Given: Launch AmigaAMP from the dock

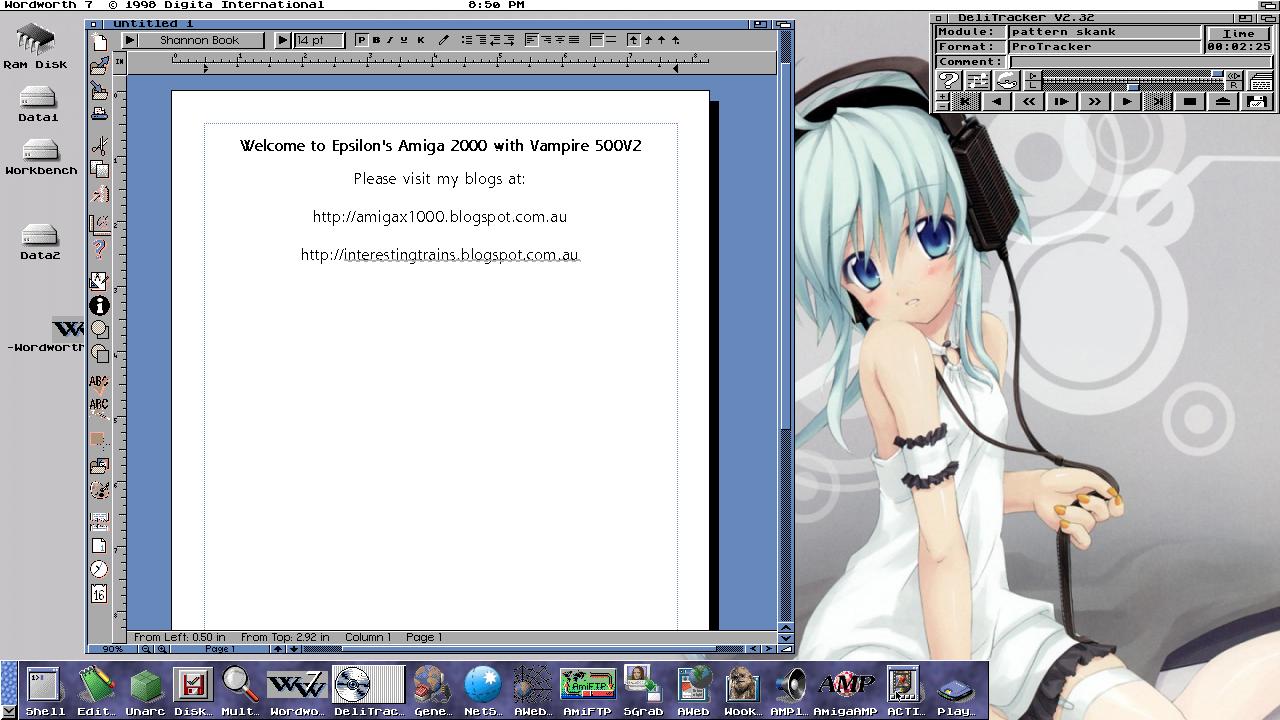Looking at the screenshot, I should point(845,691).
